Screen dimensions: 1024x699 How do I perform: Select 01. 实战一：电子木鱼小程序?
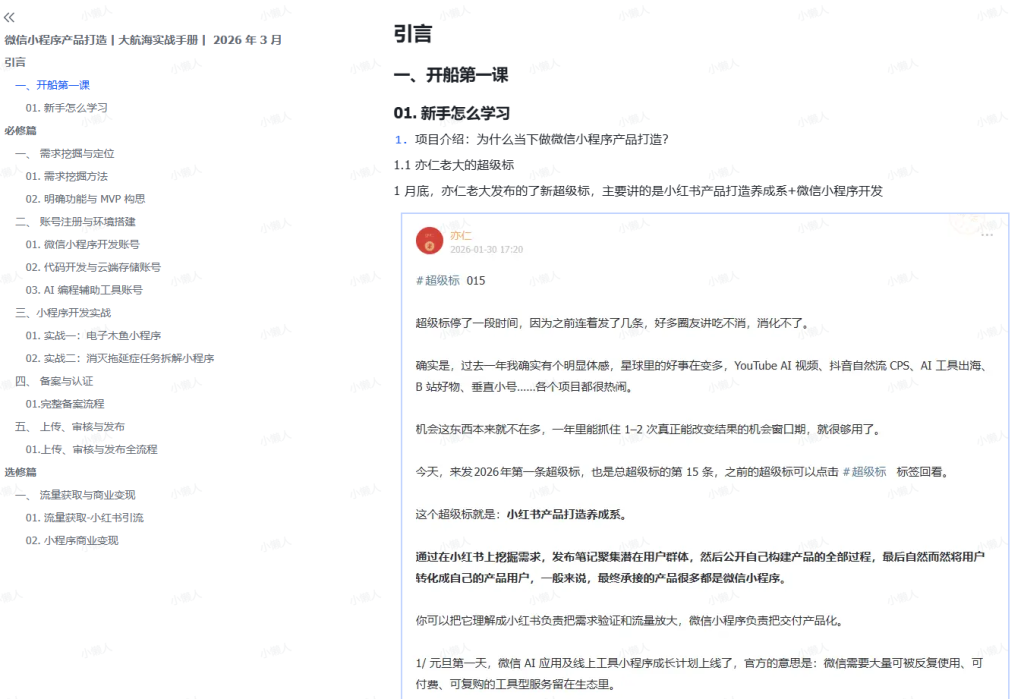click(93, 336)
